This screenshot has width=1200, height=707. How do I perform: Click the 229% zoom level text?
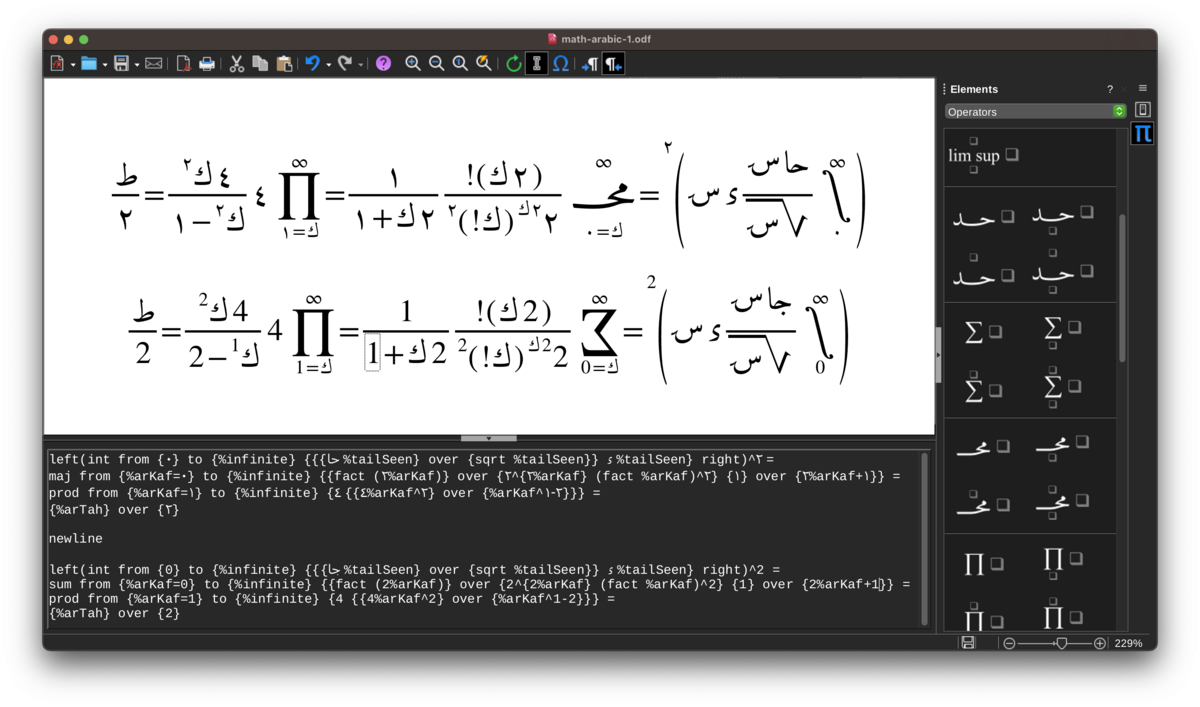1128,643
